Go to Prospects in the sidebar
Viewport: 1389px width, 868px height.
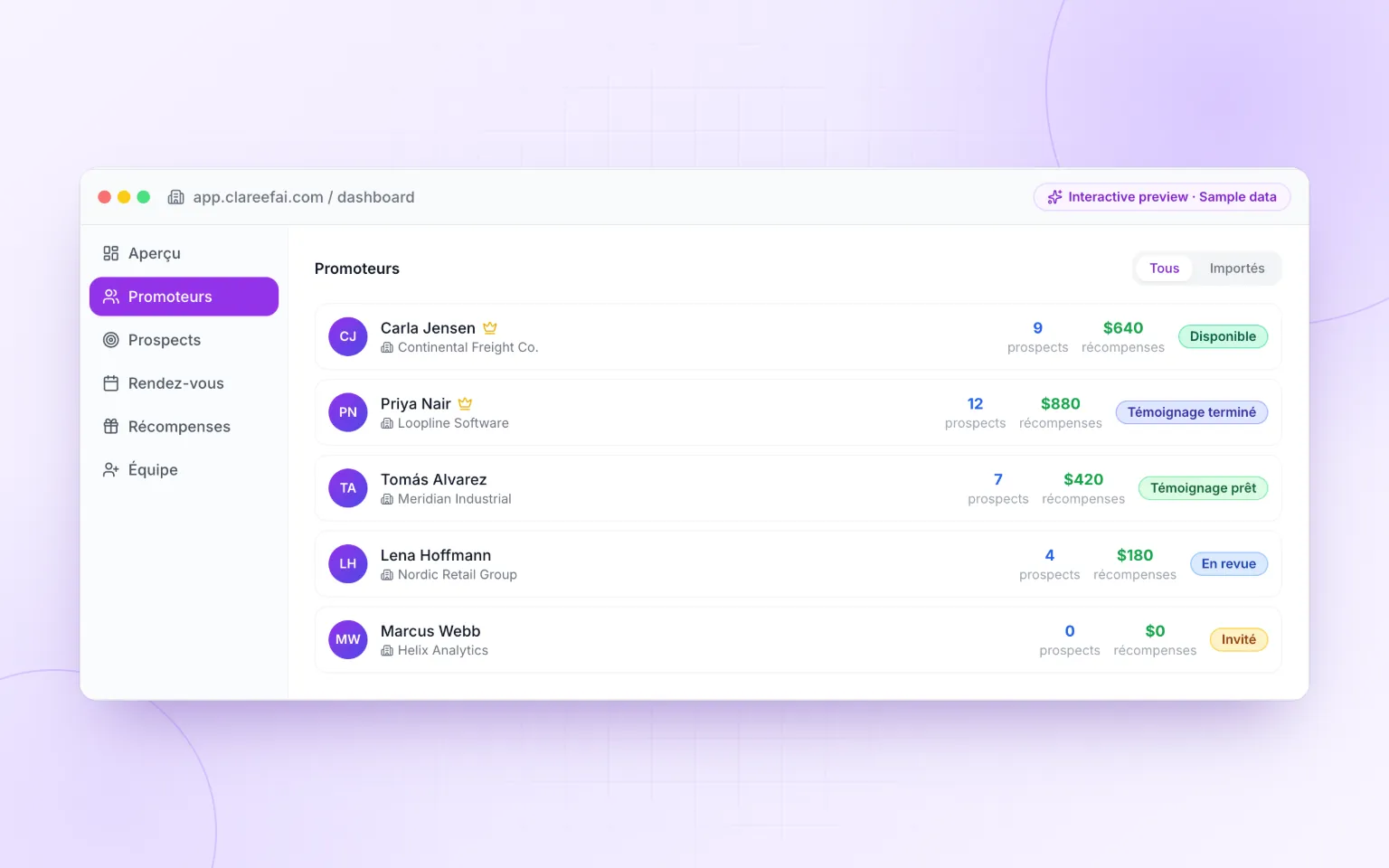click(x=184, y=340)
